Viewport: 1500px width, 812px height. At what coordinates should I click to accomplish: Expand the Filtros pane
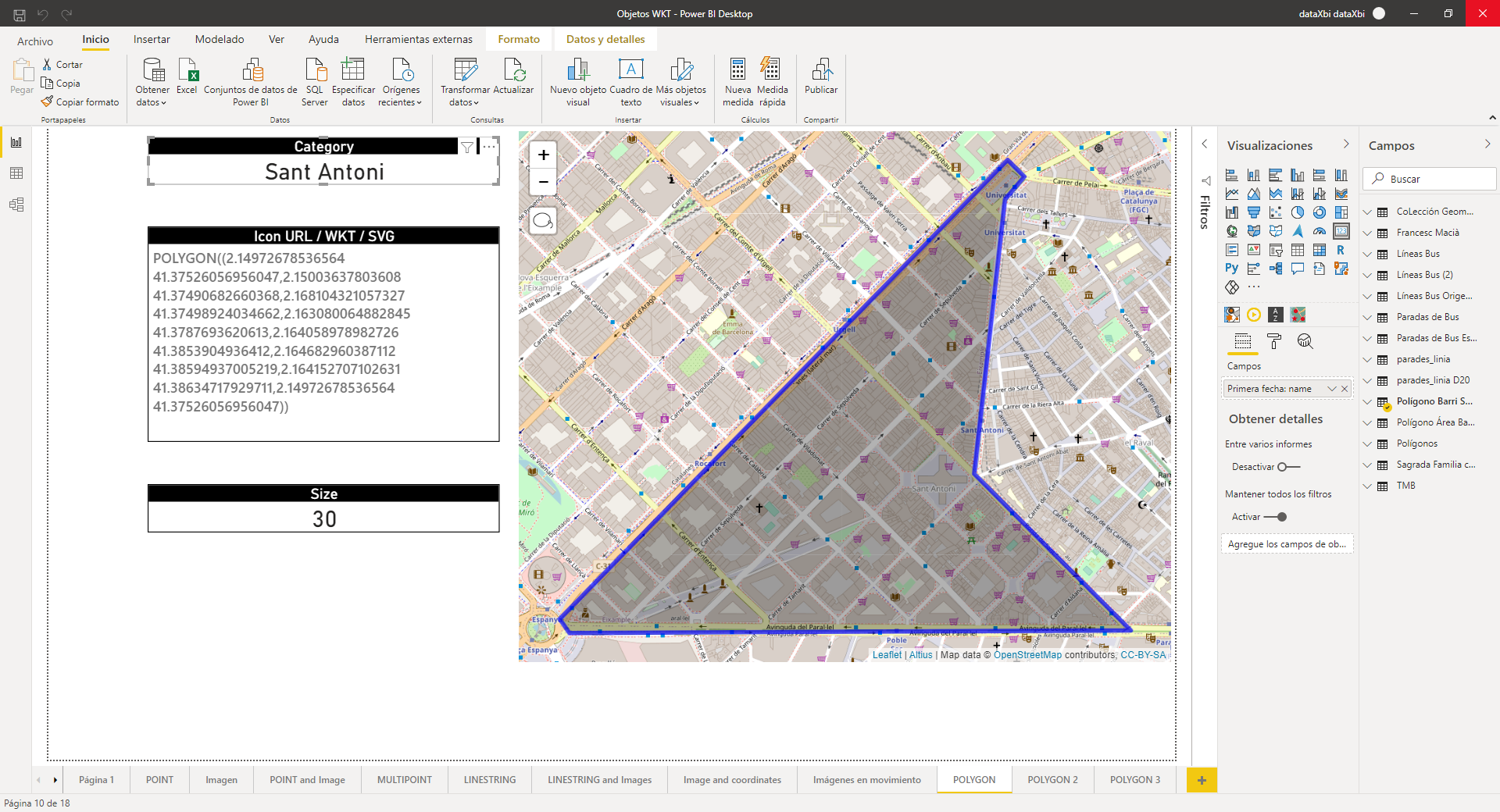point(1205,144)
